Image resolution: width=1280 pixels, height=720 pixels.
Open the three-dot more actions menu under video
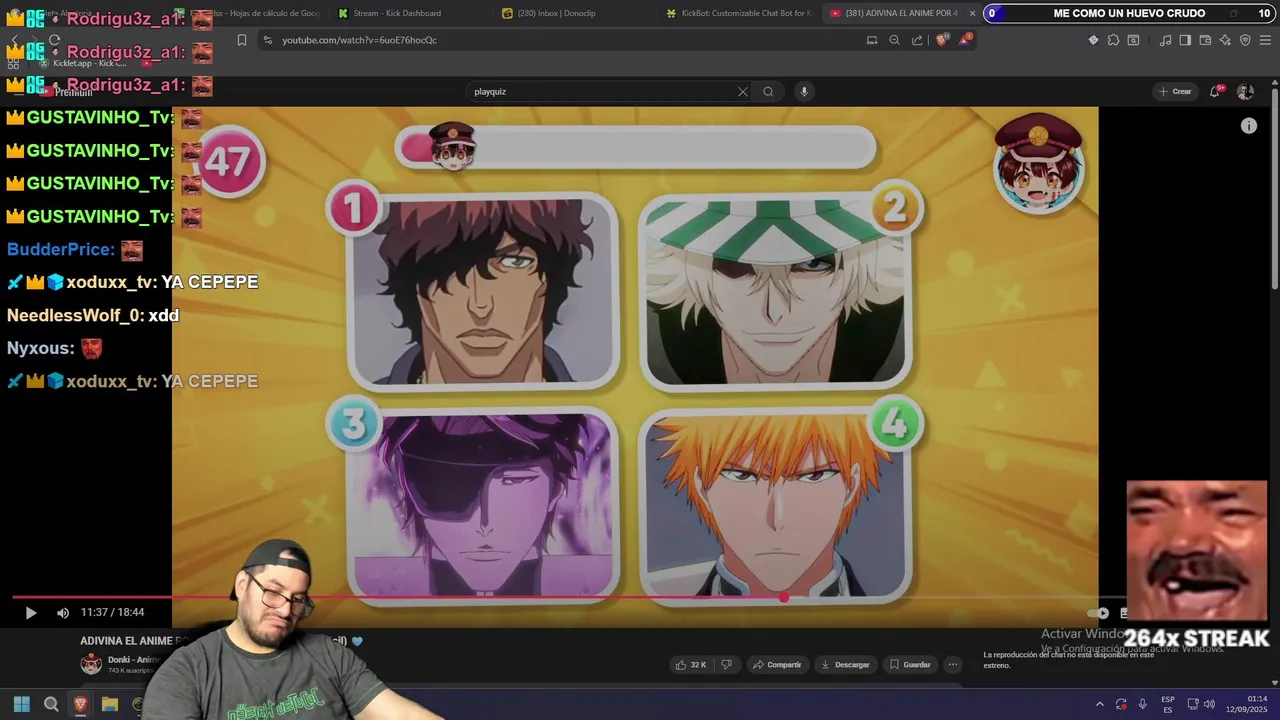click(953, 664)
